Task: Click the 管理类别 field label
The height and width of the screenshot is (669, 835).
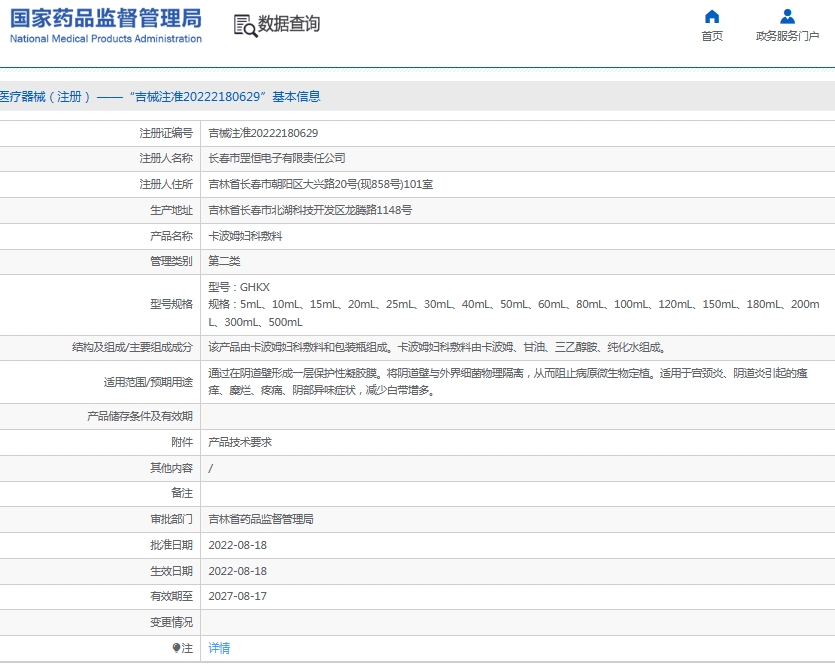Action: [171, 261]
